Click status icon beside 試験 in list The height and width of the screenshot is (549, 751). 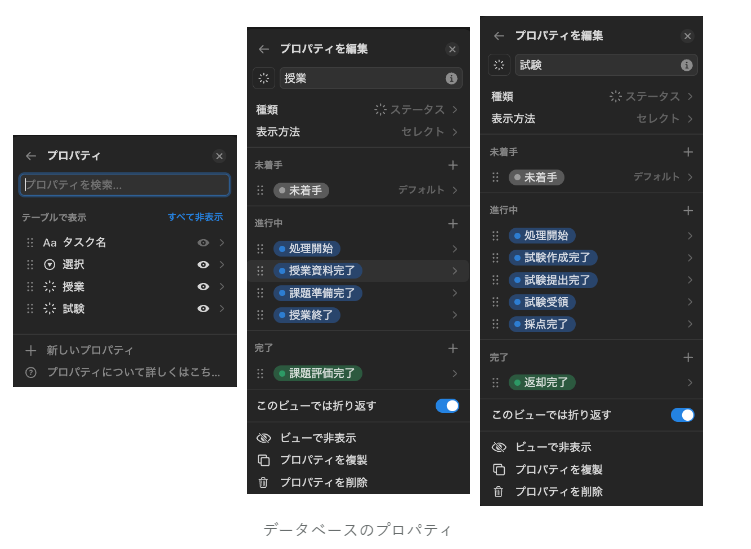coord(49,309)
